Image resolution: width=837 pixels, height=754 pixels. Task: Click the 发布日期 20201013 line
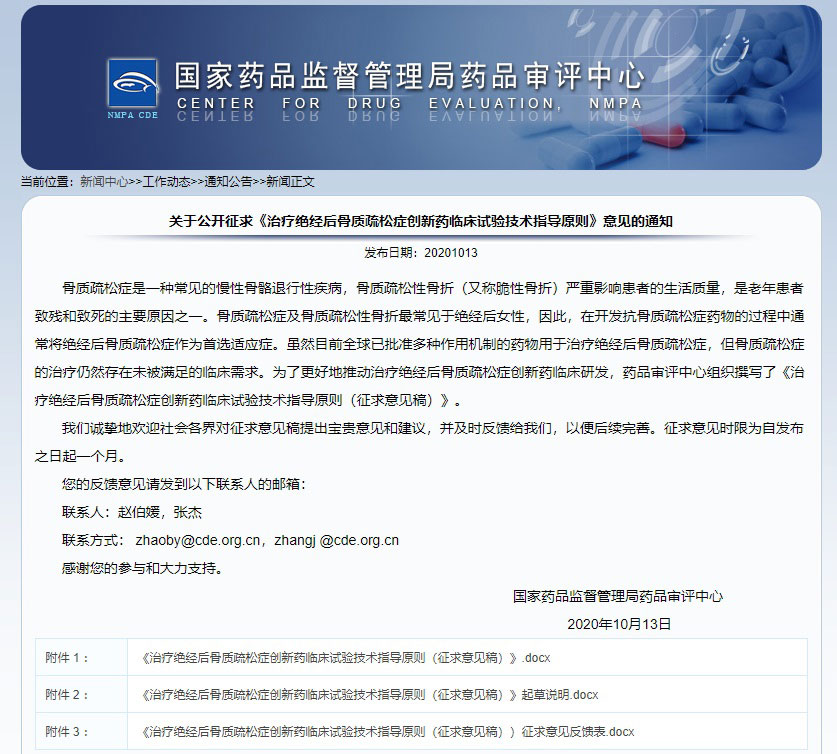tap(421, 253)
